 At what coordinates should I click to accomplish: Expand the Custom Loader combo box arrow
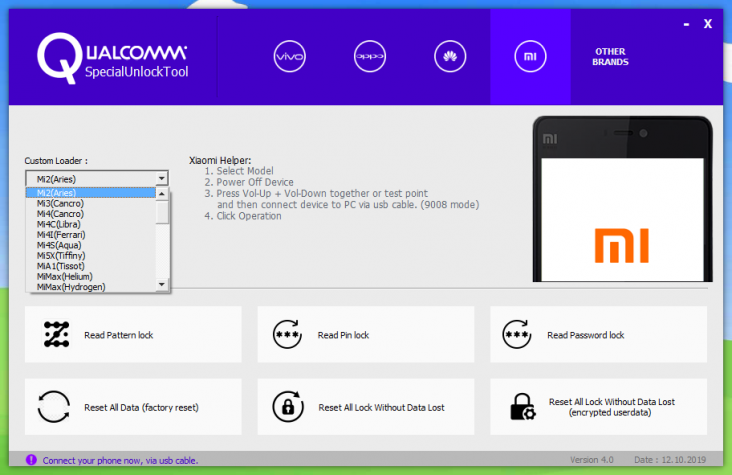click(162, 178)
